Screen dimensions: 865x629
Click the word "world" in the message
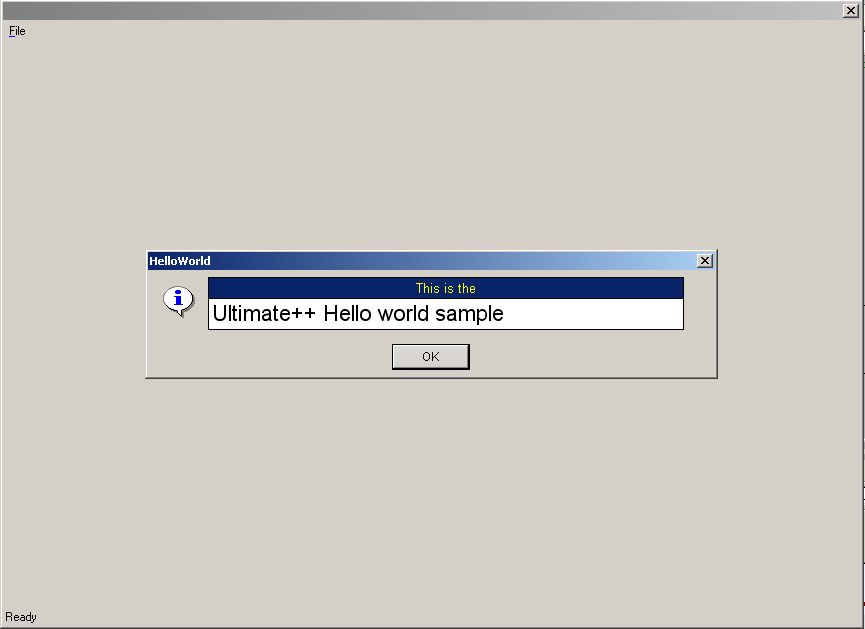coord(403,313)
